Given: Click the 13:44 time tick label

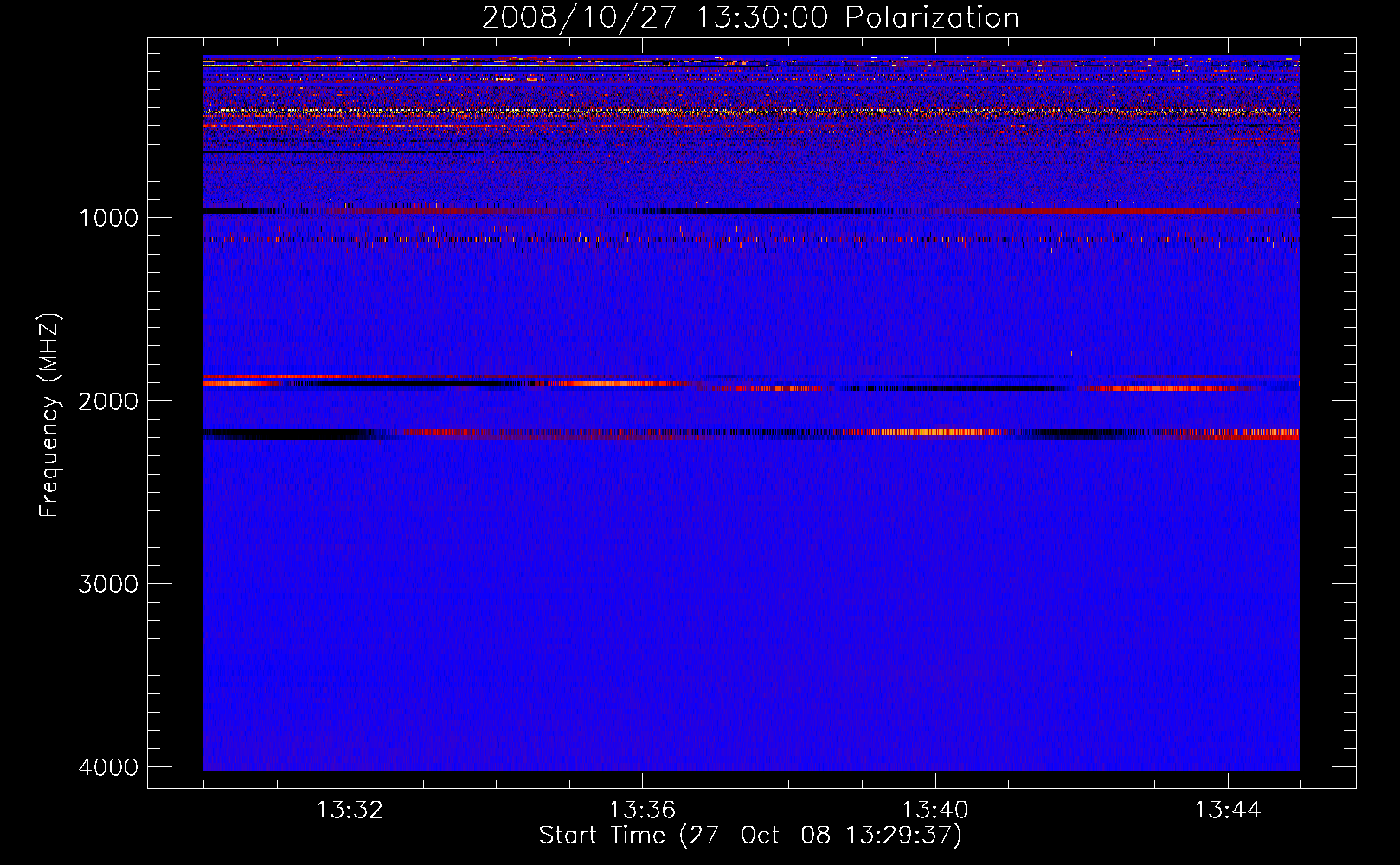Looking at the screenshot, I should (x=1228, y=811).
